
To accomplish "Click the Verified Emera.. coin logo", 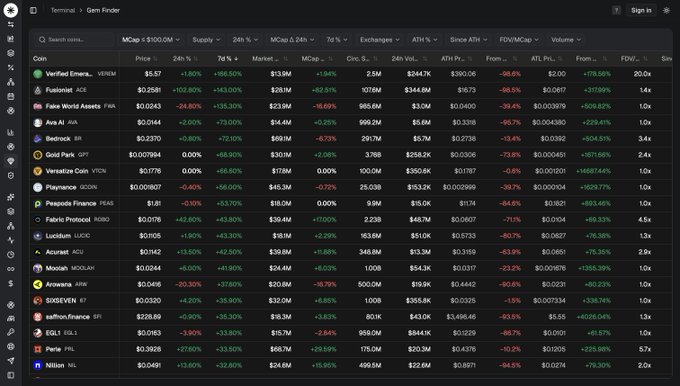I will click(38, 74).
